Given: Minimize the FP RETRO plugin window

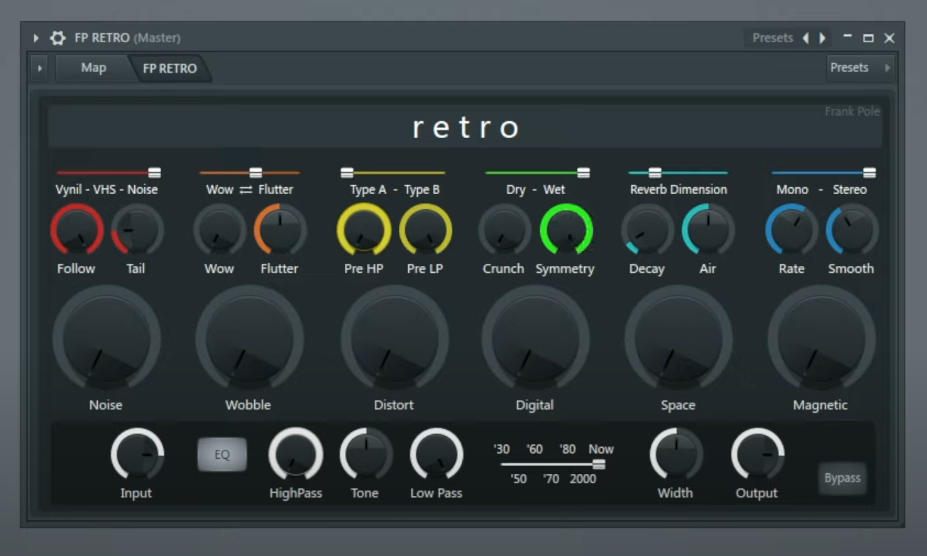Looking at the screenshot, I should [847, 37].
